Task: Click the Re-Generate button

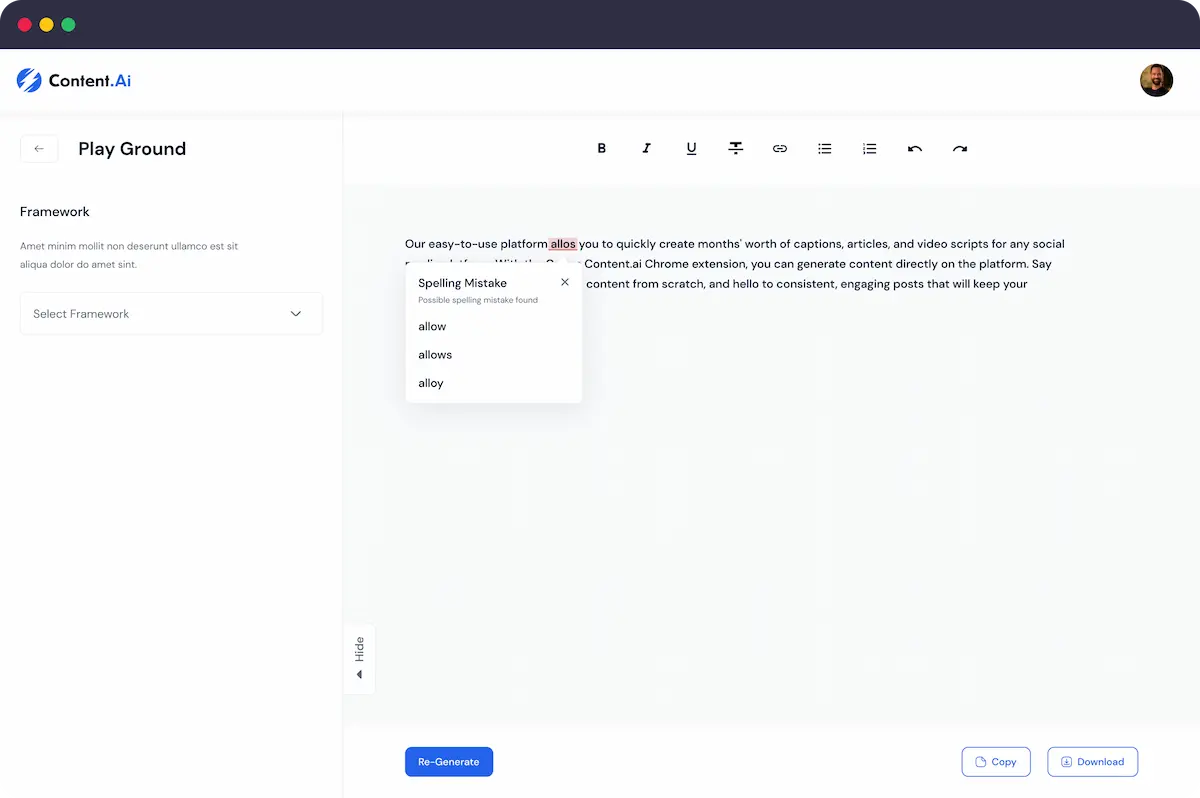Action: (x=449, y=762)
